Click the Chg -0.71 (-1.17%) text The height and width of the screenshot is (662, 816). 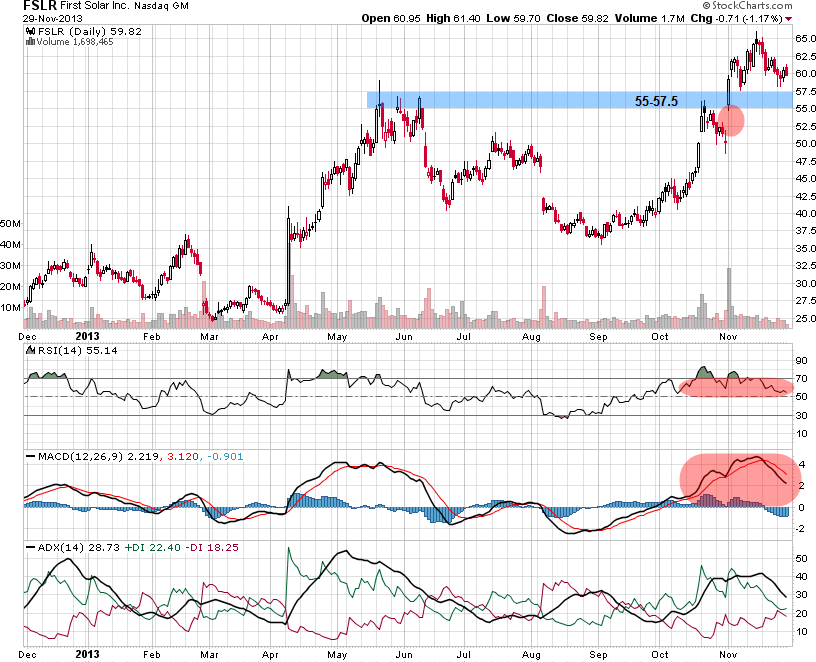(736, 18)
